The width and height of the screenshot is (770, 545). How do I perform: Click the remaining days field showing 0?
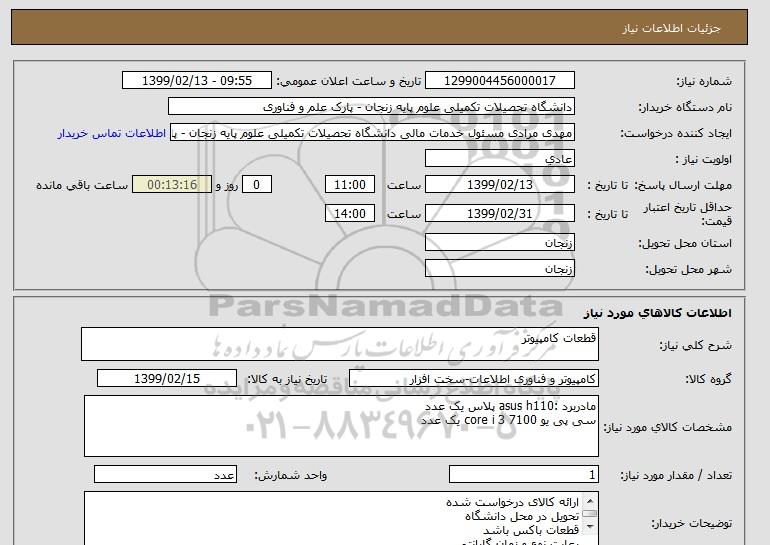coord(256,185)
